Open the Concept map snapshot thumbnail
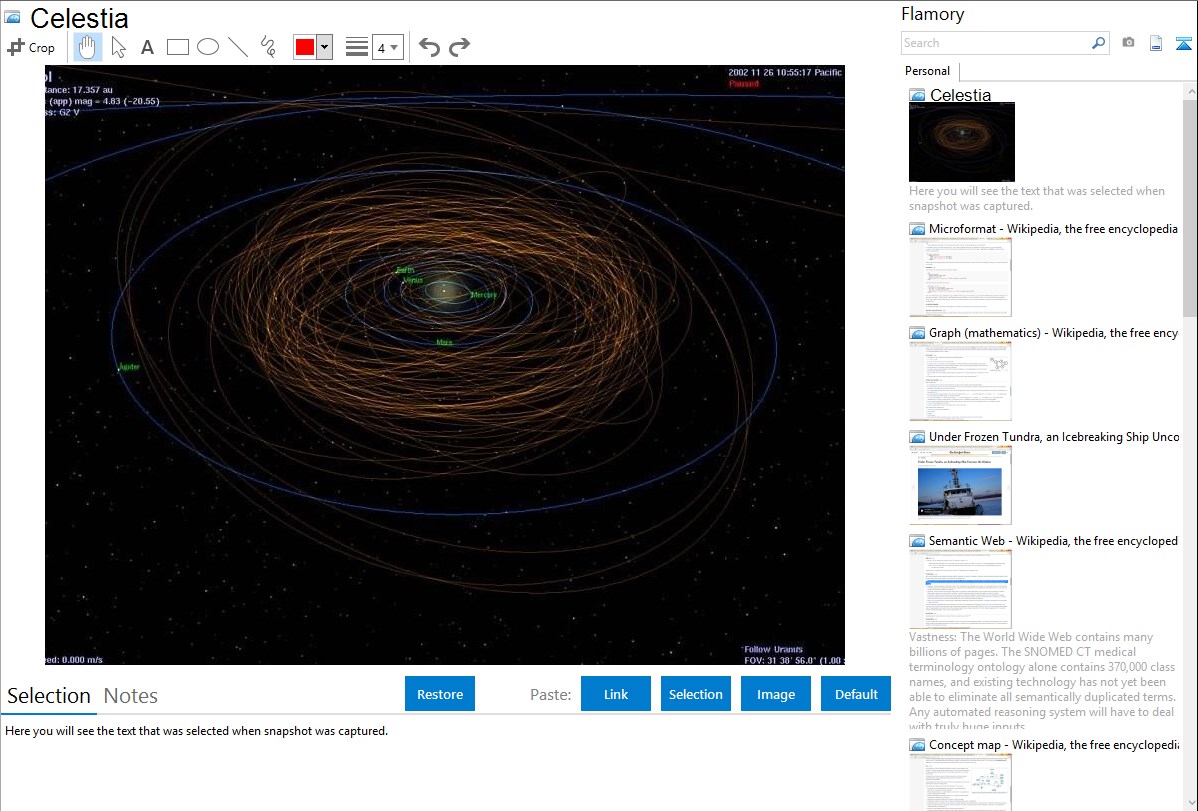Viewport: 1198px width, 811px height. (x=960, y=782)
